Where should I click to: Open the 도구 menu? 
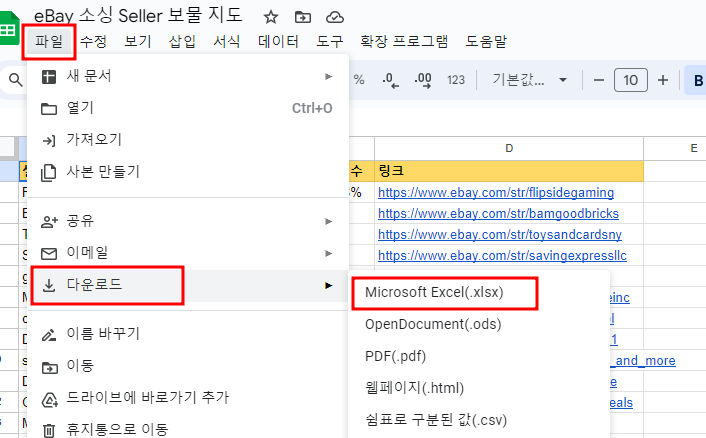point(330,41)
